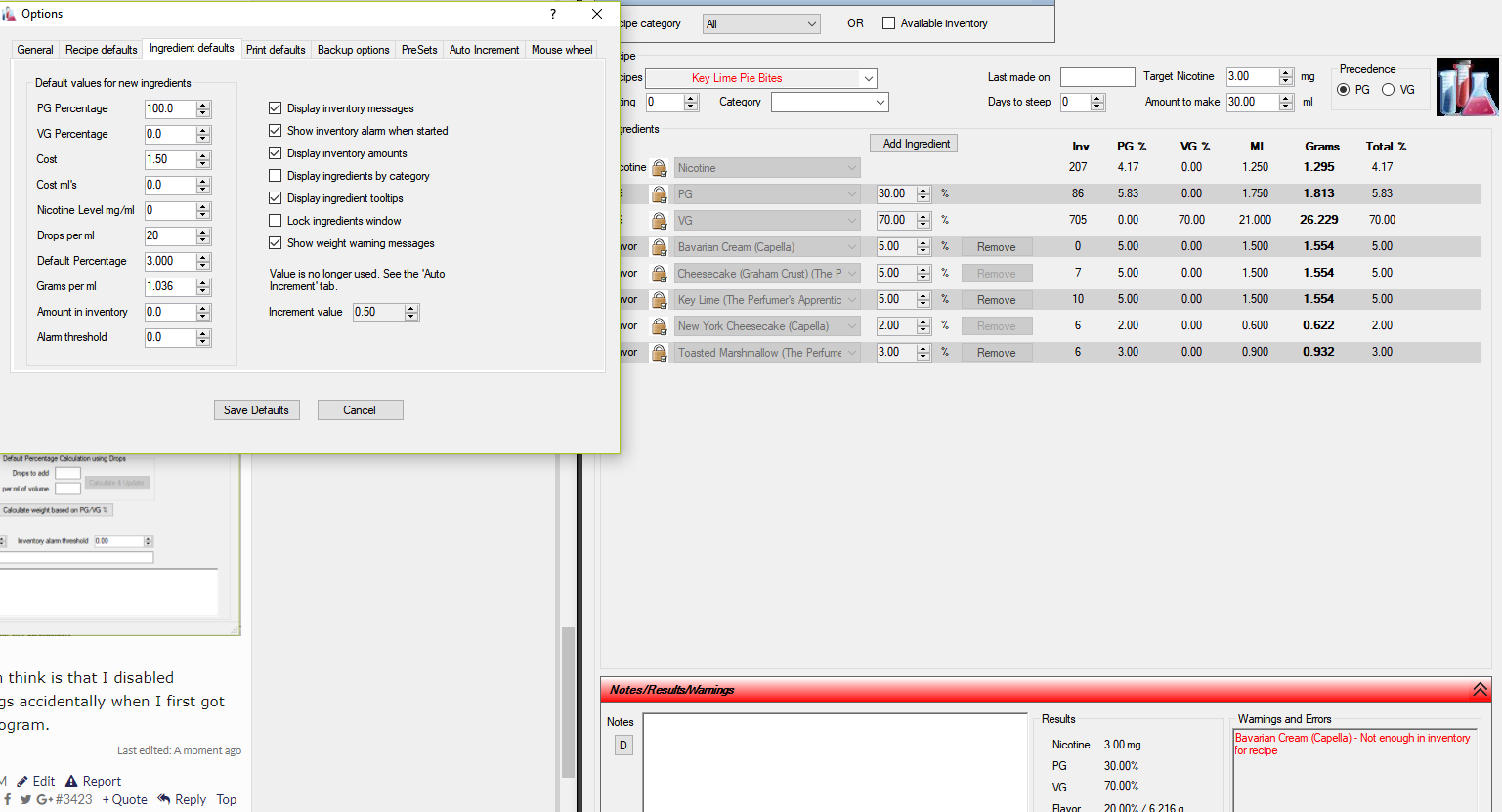Screen dimensions: 1502x812
Task: Toggle lock icon for New York Cheesecake
Action: click(x=660, y=326)
